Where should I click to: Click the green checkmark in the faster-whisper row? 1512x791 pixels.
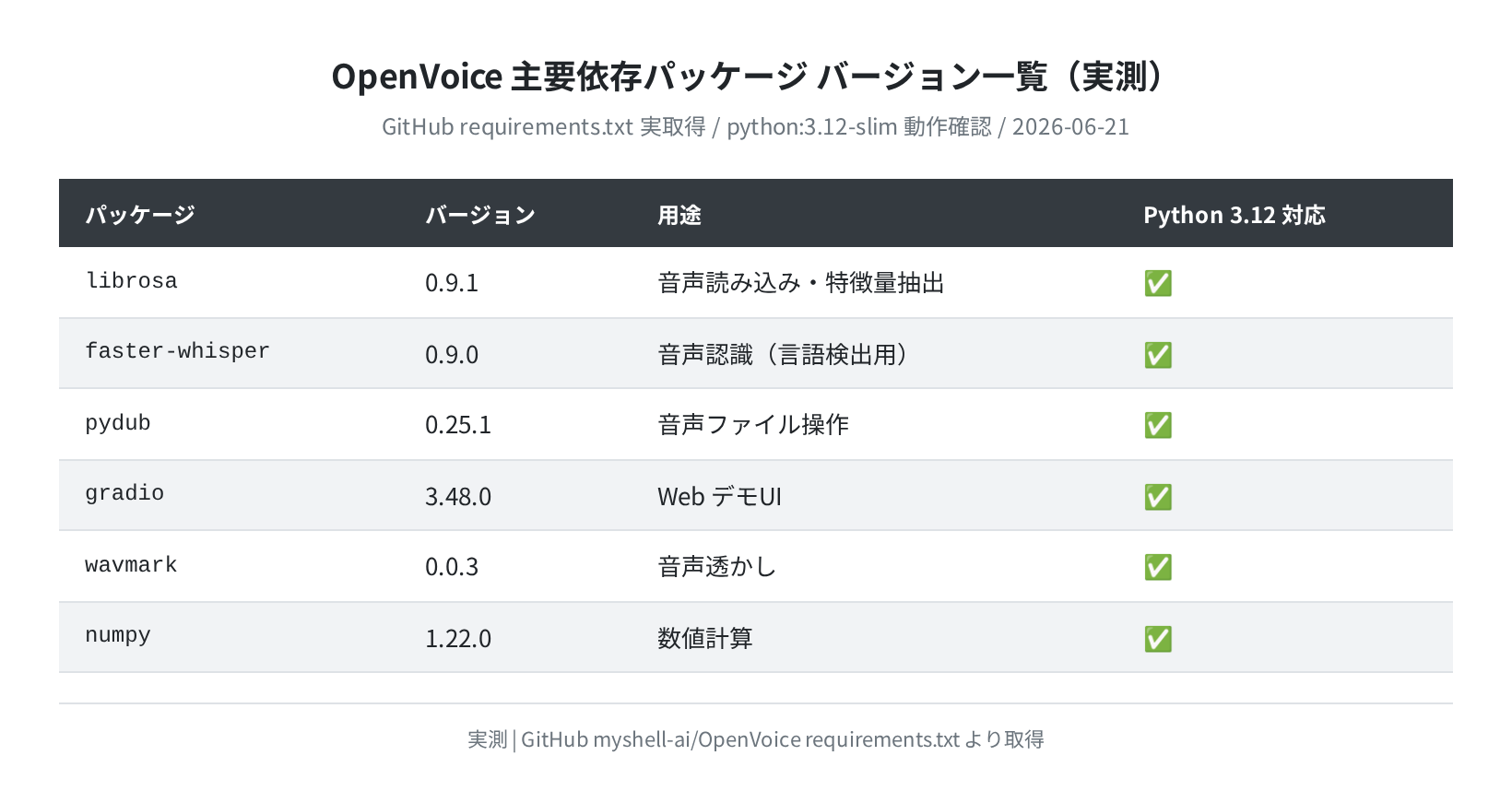(1158, 355)
